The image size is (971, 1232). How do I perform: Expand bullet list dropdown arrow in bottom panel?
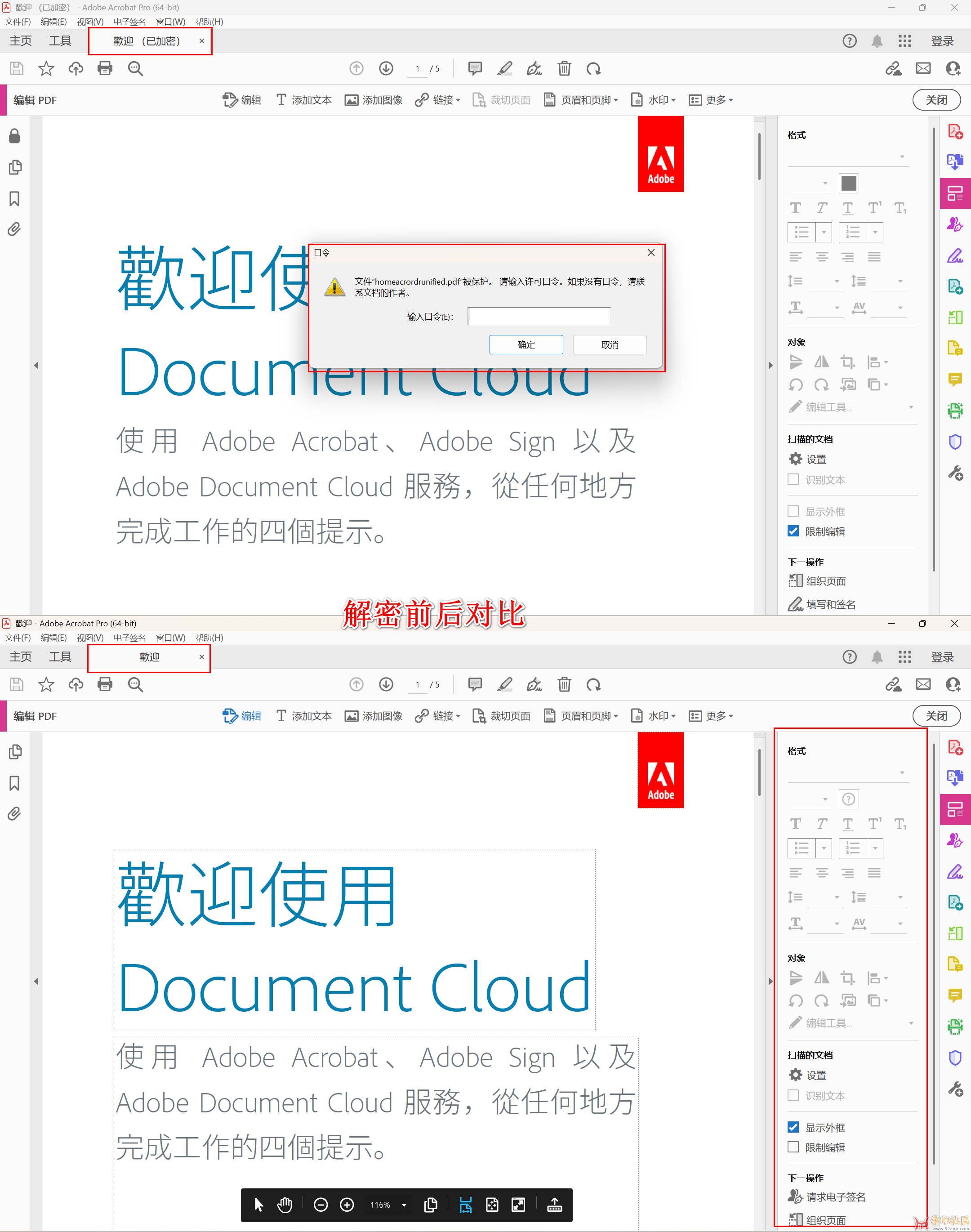(824, 848)
